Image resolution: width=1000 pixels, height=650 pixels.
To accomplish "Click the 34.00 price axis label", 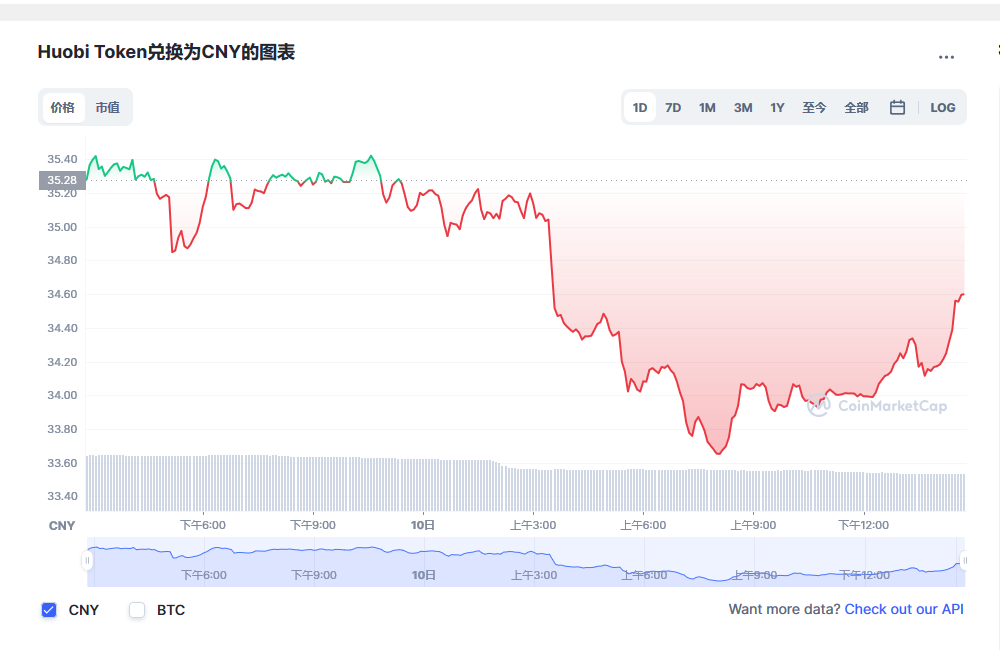I will tap(62, 395).
